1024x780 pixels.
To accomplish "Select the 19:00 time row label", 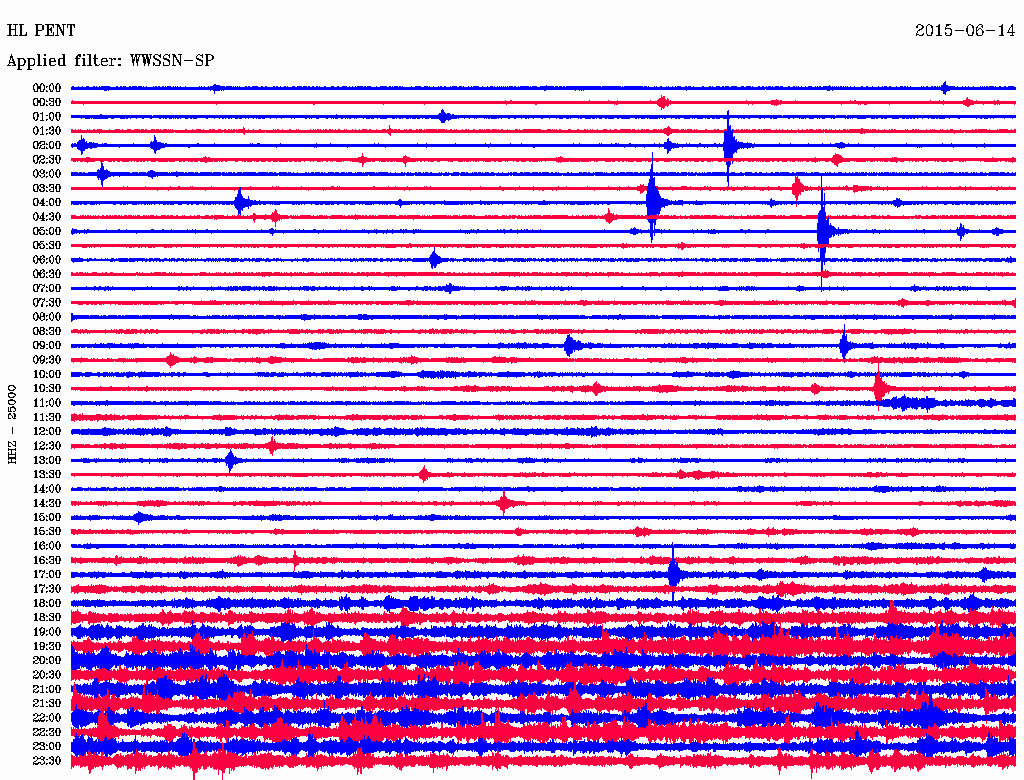I will pyautogui.click(x=46, y=632).
